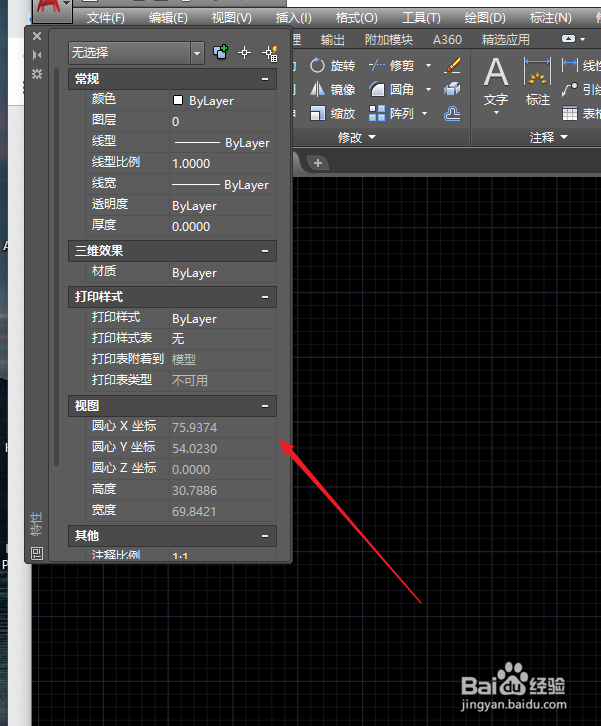Select the 标注 dimension tool

click(538, 82)
